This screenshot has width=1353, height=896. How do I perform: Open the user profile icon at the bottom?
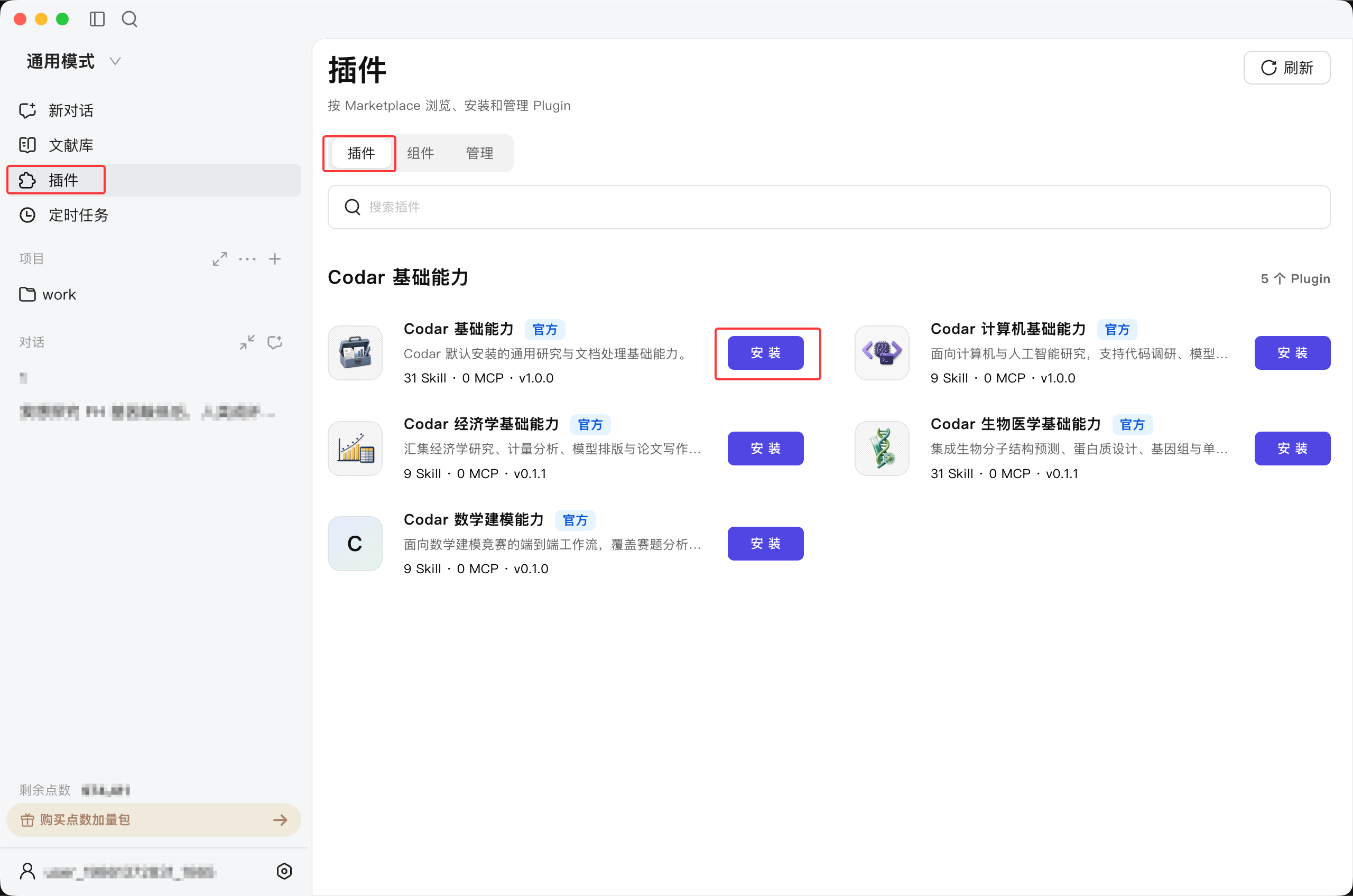[x=27, y=871]
